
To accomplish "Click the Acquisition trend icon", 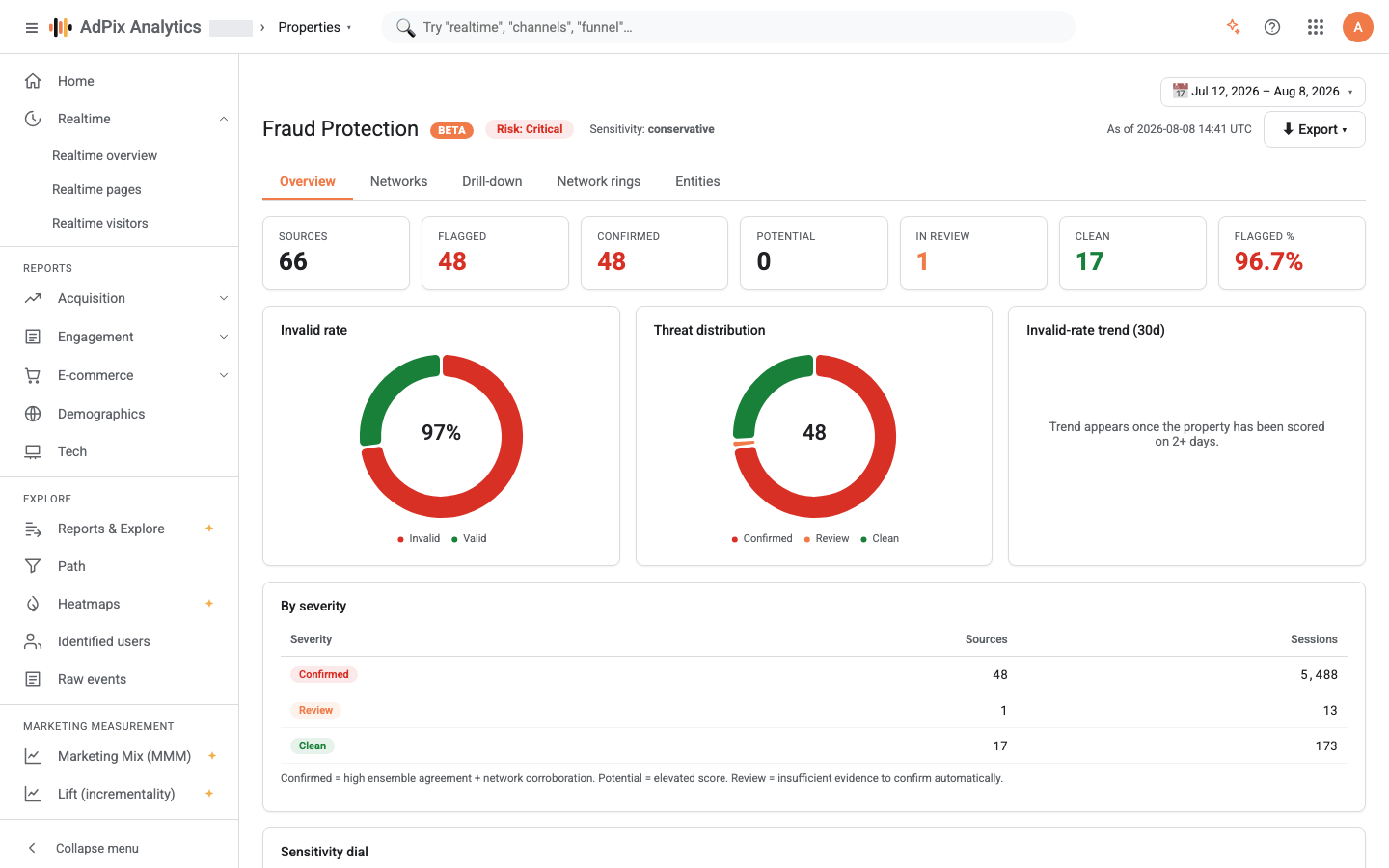I will point(33,298).
